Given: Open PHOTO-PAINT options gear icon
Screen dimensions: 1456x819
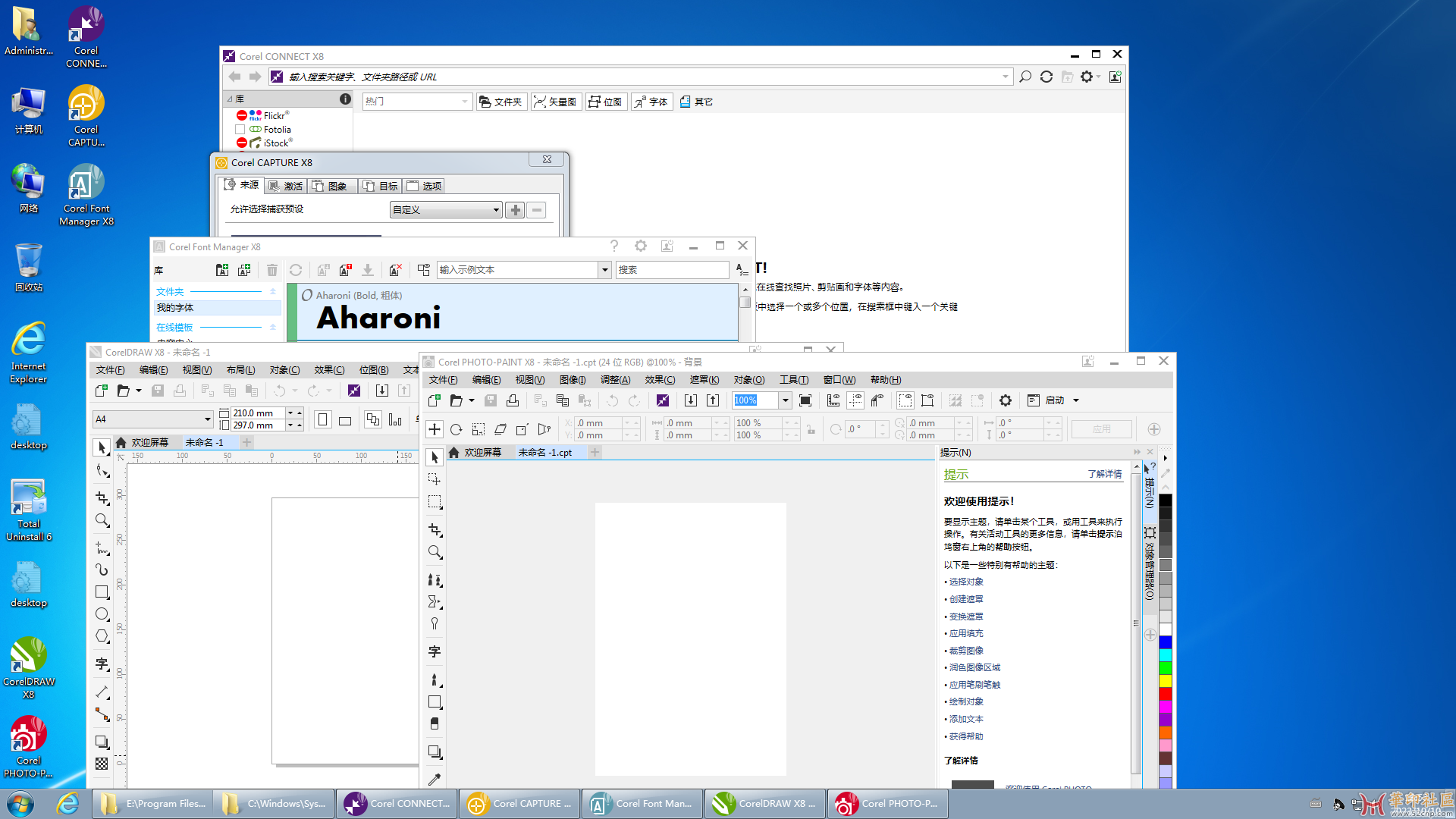Looking at the screenshot, I should (1006, 400).
